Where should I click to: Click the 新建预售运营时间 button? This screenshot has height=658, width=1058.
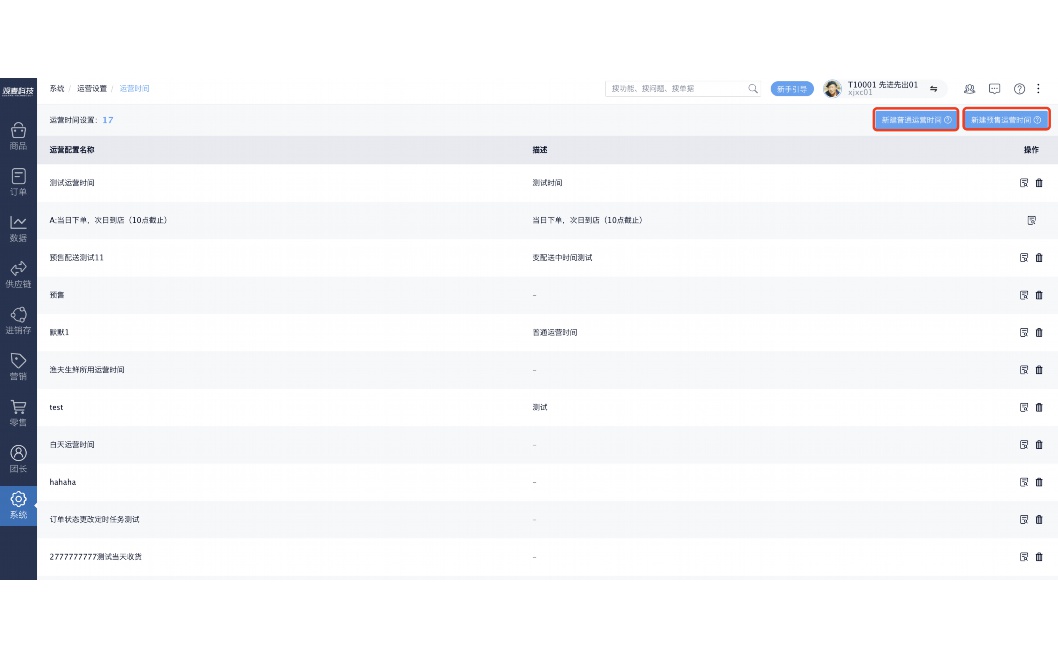click(x=1006, y=120)
